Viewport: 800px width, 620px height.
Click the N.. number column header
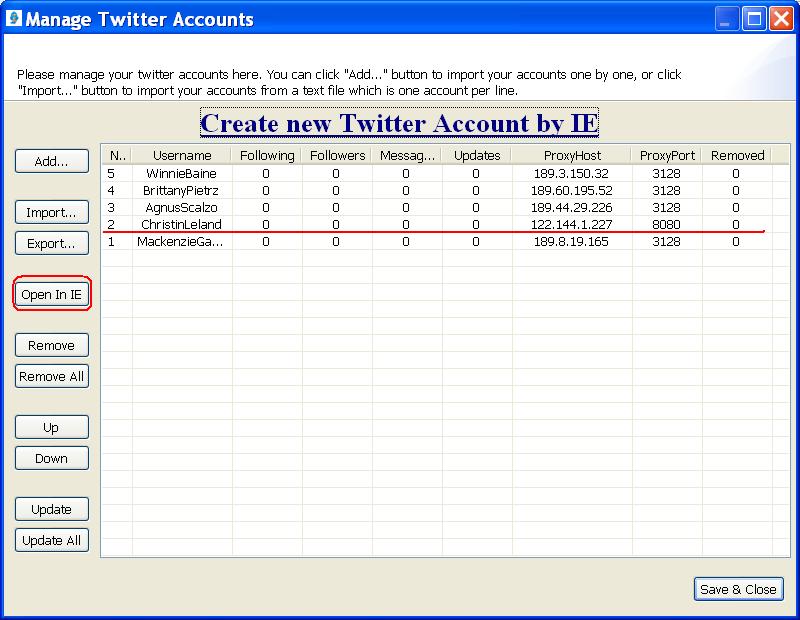117,155
